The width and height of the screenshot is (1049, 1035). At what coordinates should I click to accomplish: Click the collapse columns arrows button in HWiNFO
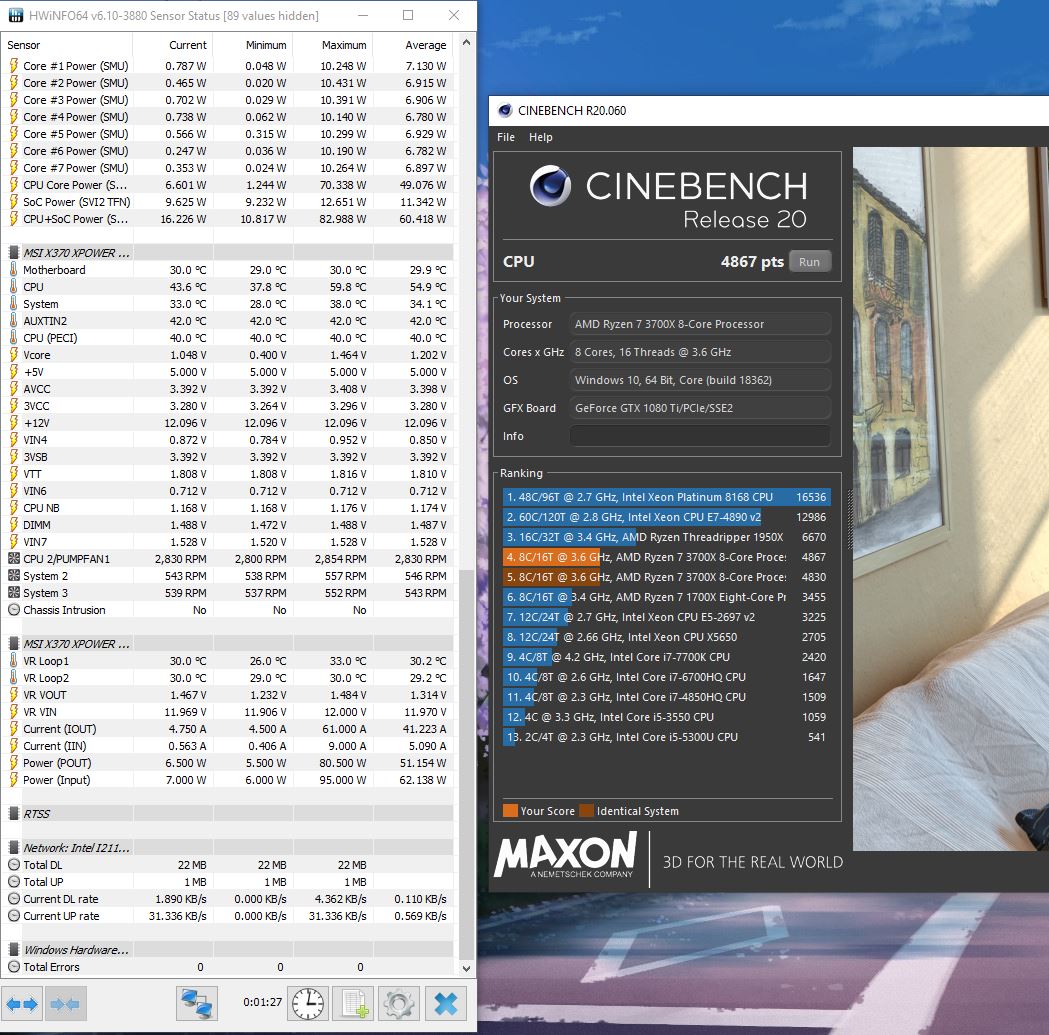click(65, 1004)
